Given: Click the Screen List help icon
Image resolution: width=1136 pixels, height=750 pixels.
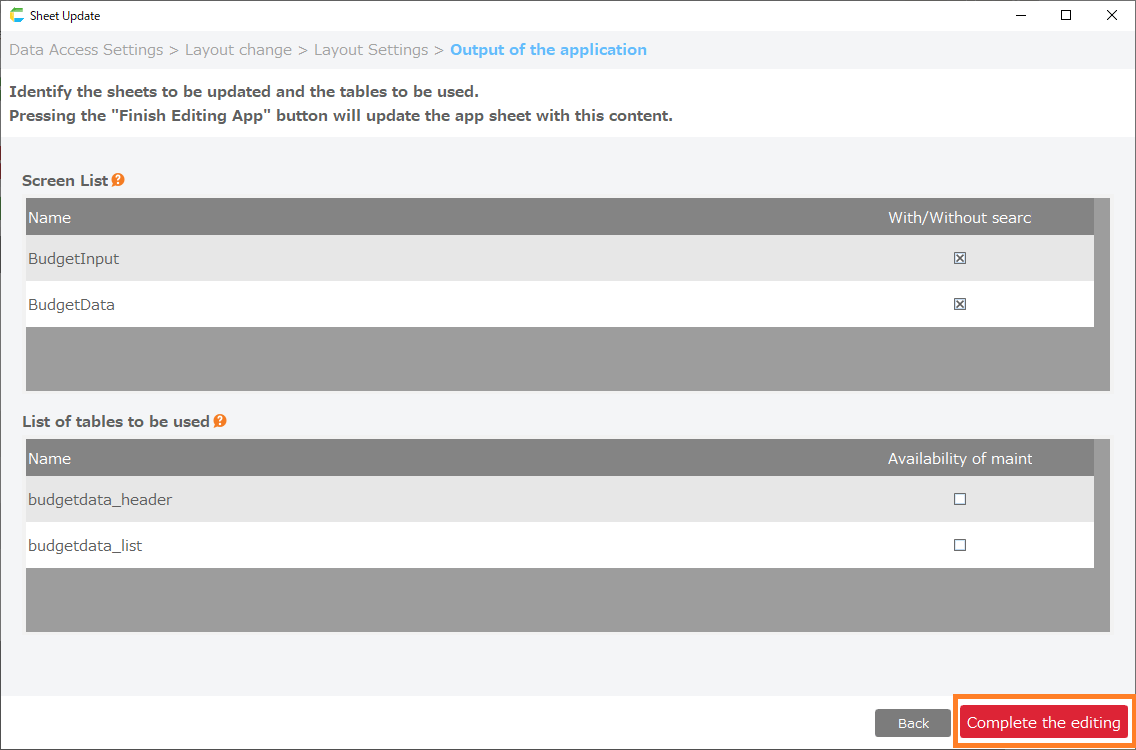Looking at the screenshot, I should pyautogui.click(x=118, y=180).
